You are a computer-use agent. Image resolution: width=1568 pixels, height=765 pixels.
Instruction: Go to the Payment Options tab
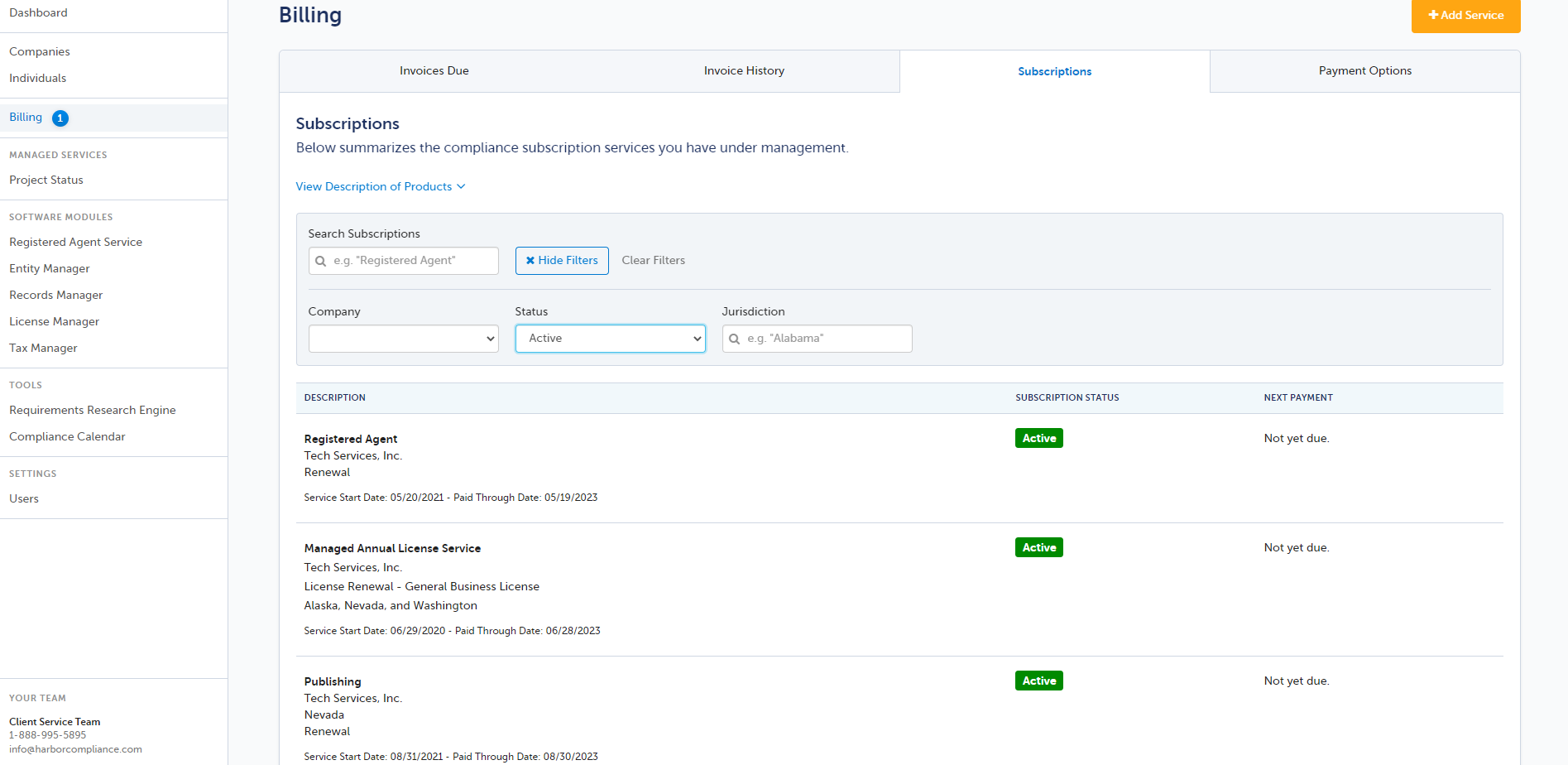tap(1364, 71)
